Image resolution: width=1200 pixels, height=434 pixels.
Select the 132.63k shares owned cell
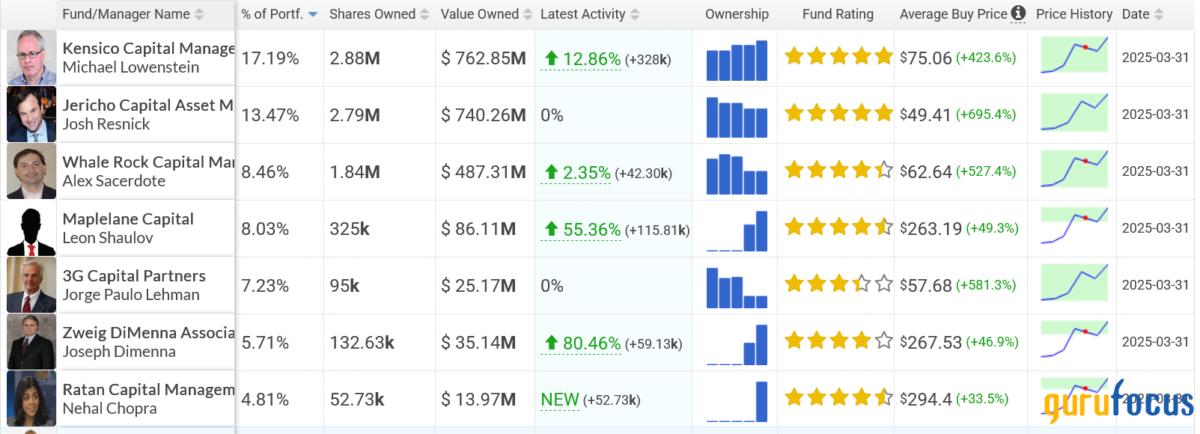[x=362, y=343]
